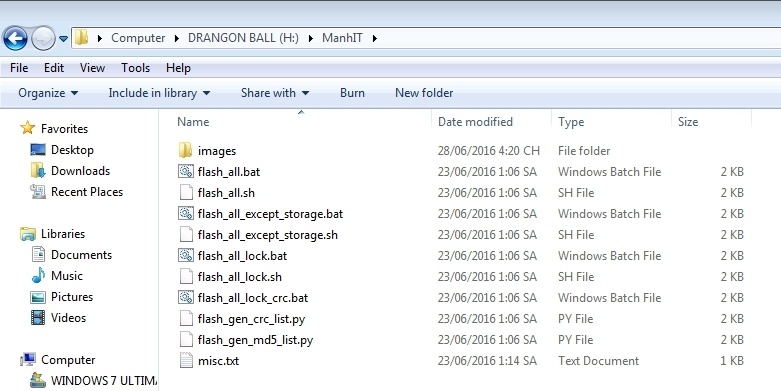The image size is (781, 391).
Task: Click the New folder button
Action: pos(424,93)
